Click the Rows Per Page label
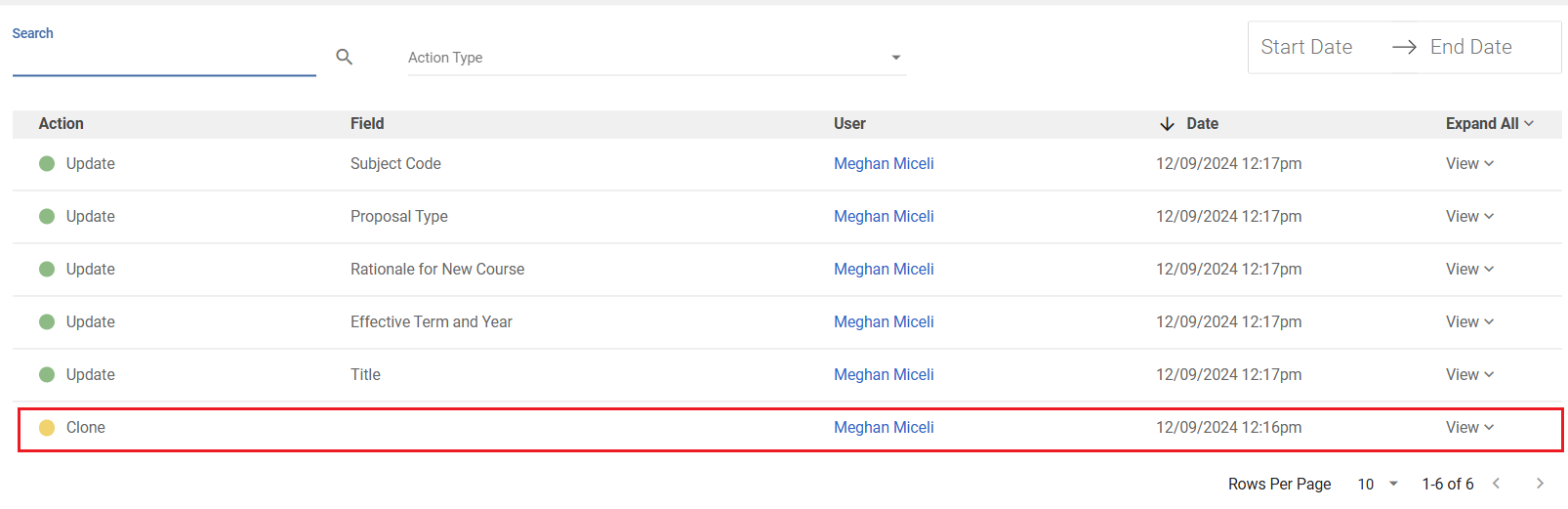 tap(1279, 485)
